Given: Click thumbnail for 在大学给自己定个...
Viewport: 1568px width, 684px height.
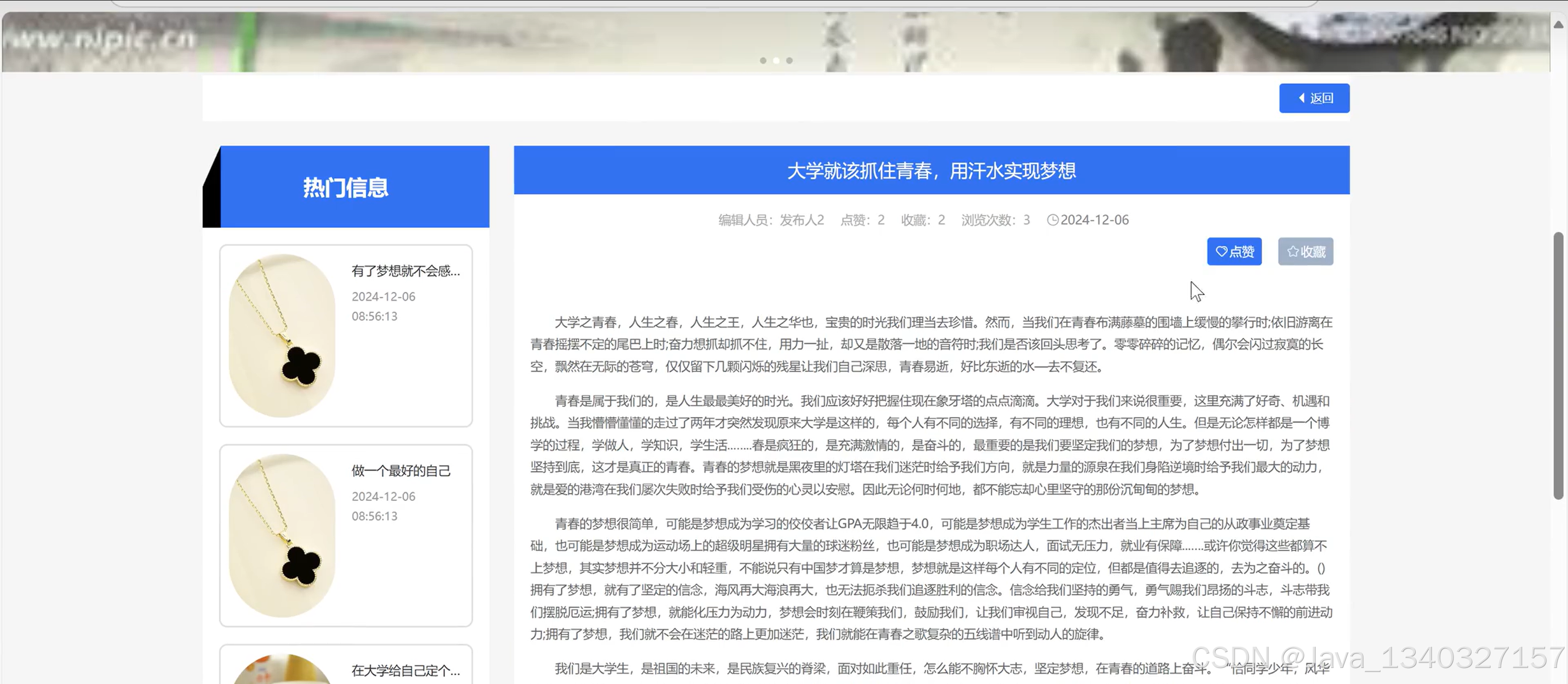Looking at the screenshot, I should tap(282, 669).
